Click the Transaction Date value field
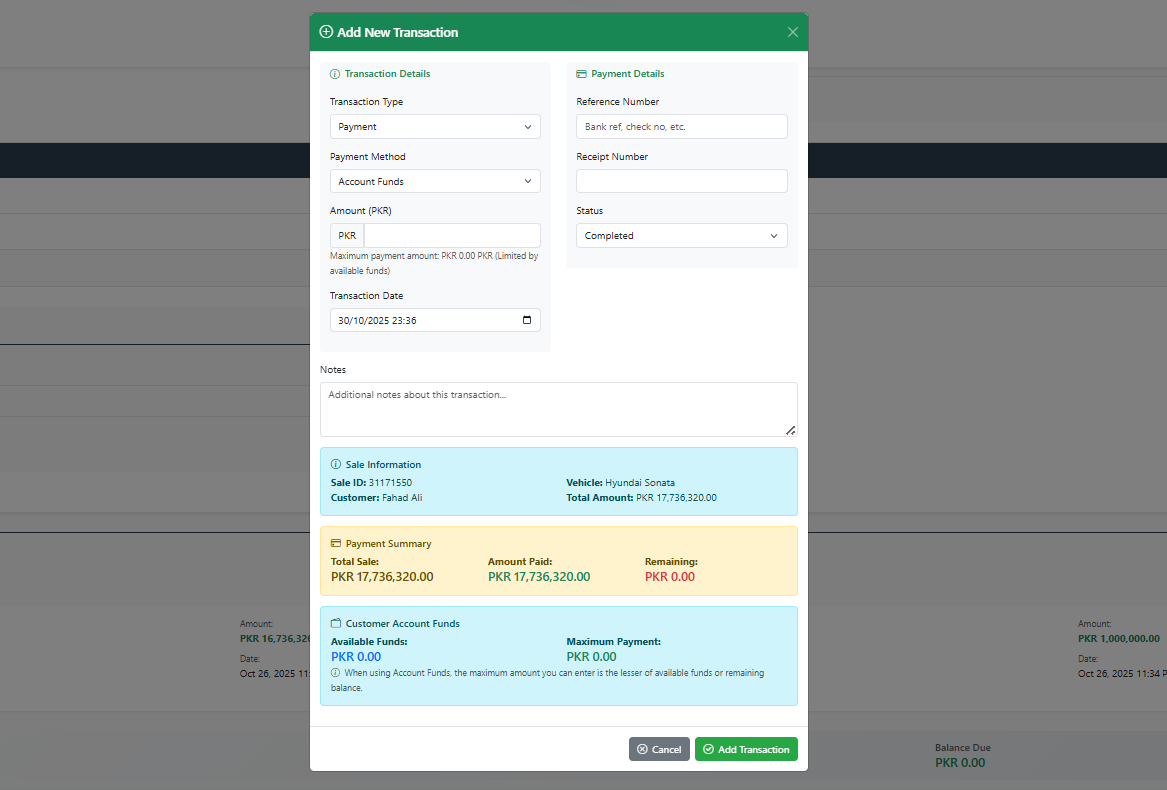 click(420, 321)
